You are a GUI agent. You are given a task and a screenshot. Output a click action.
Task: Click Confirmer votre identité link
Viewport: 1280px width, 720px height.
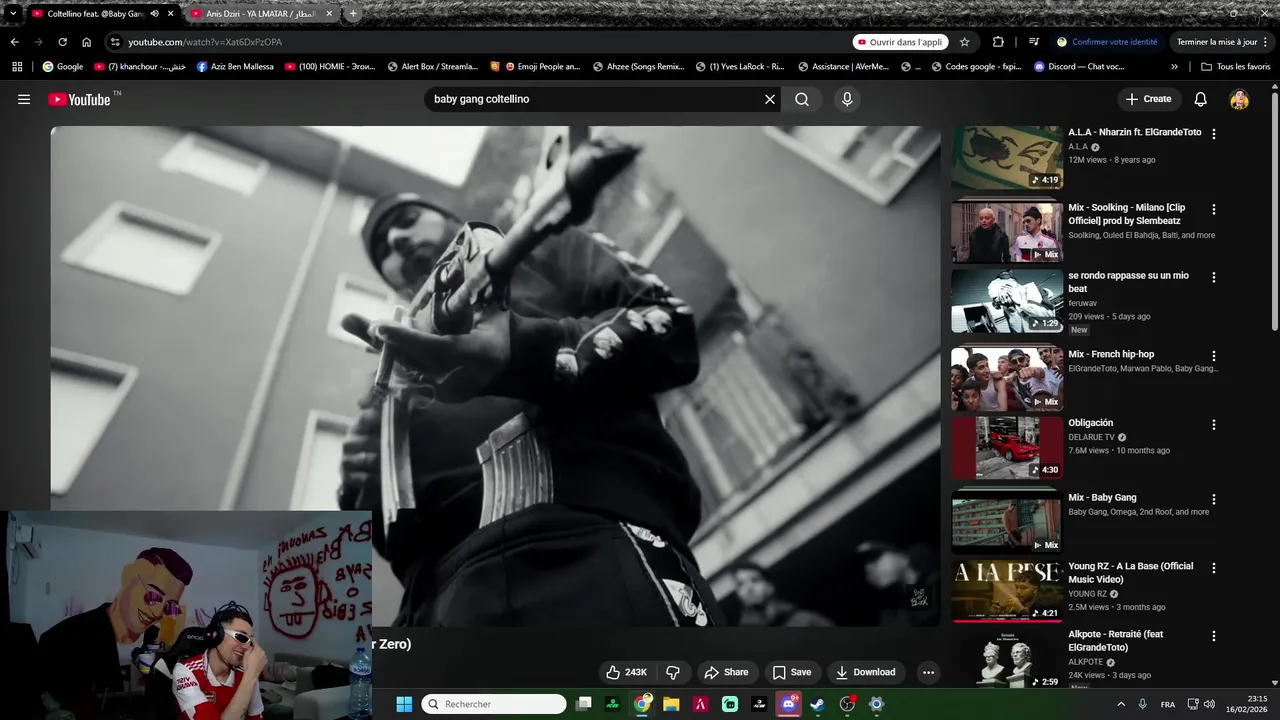point(1107,42)
